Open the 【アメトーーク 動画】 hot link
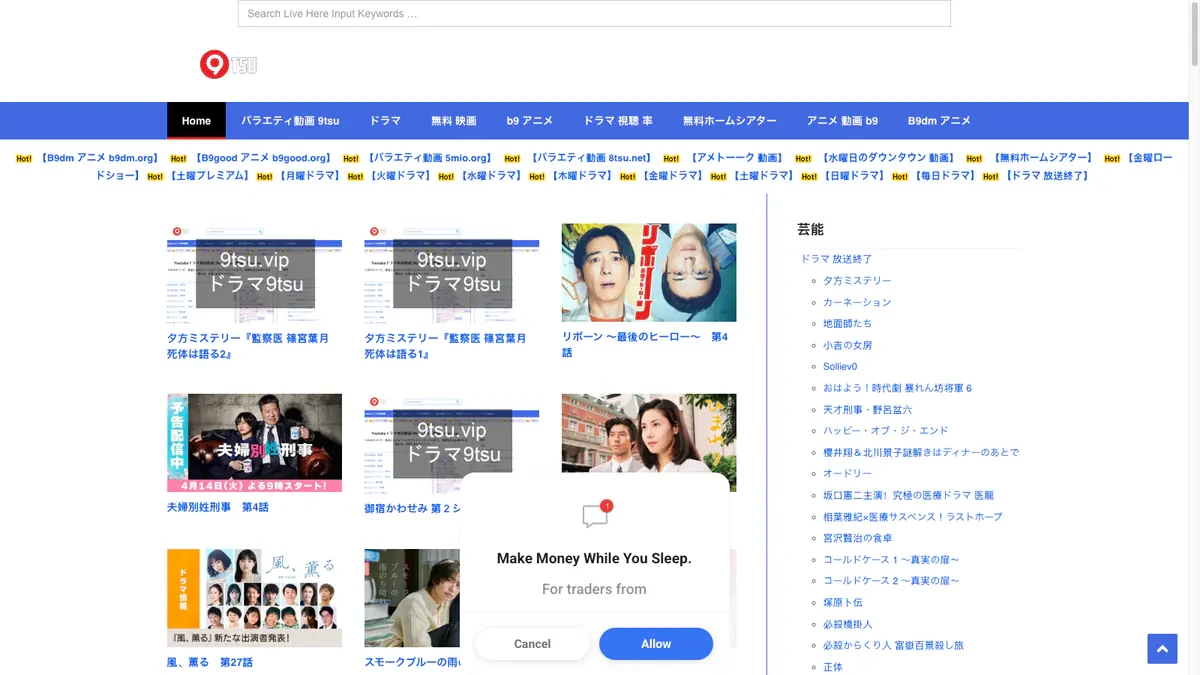1200x675 pixels. coord(736,158)
